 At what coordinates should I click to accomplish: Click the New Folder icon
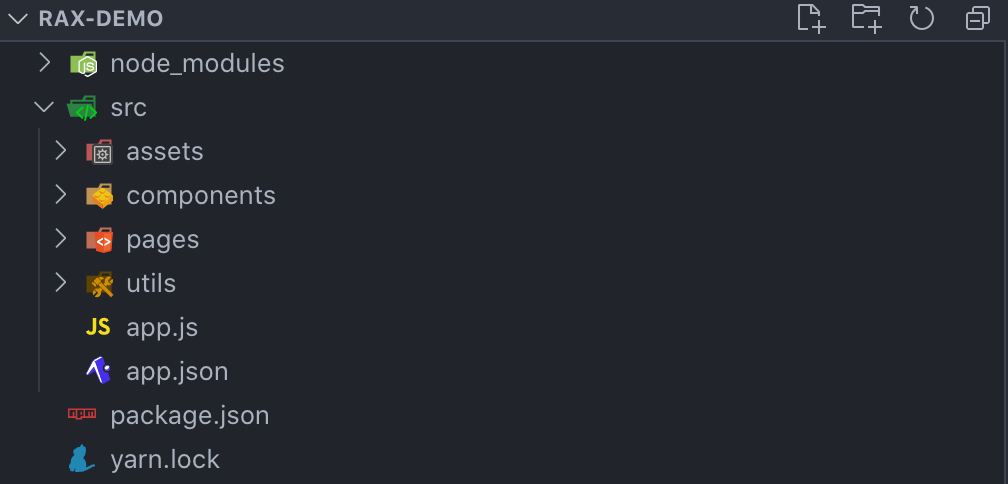(x=866, y=18)
